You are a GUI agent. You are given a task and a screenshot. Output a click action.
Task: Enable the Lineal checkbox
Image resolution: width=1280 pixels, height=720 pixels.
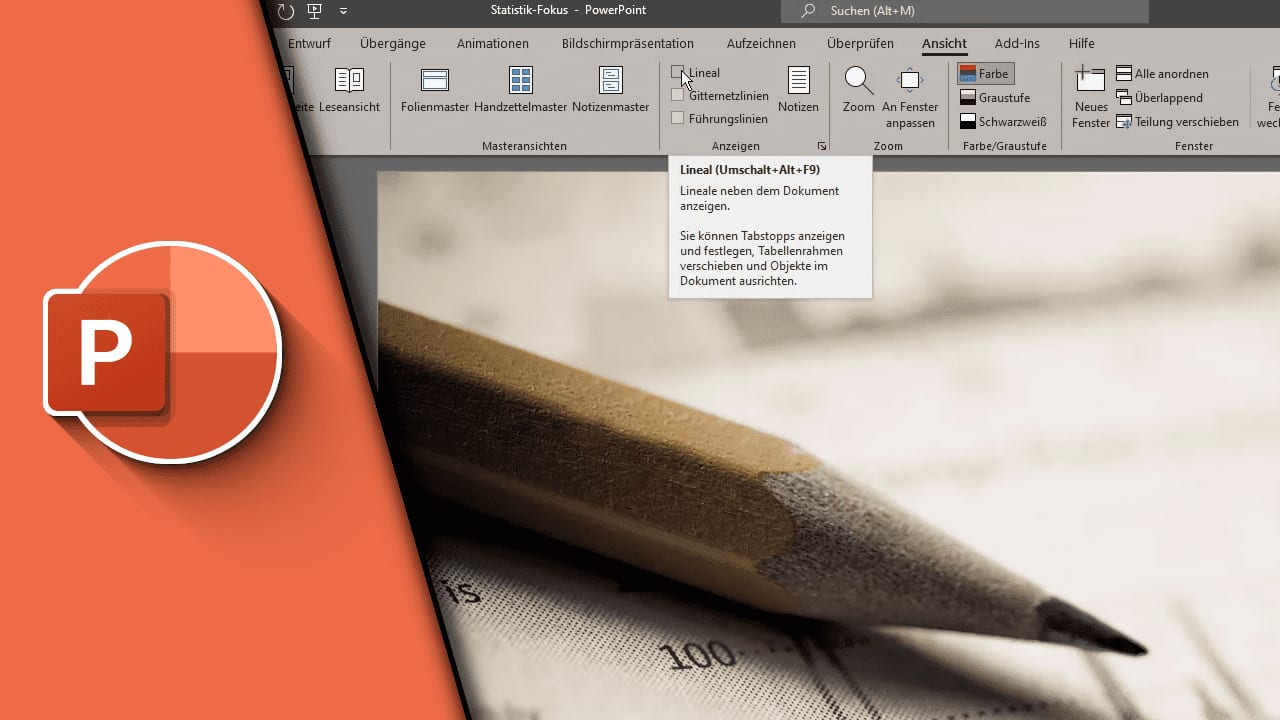677,73
